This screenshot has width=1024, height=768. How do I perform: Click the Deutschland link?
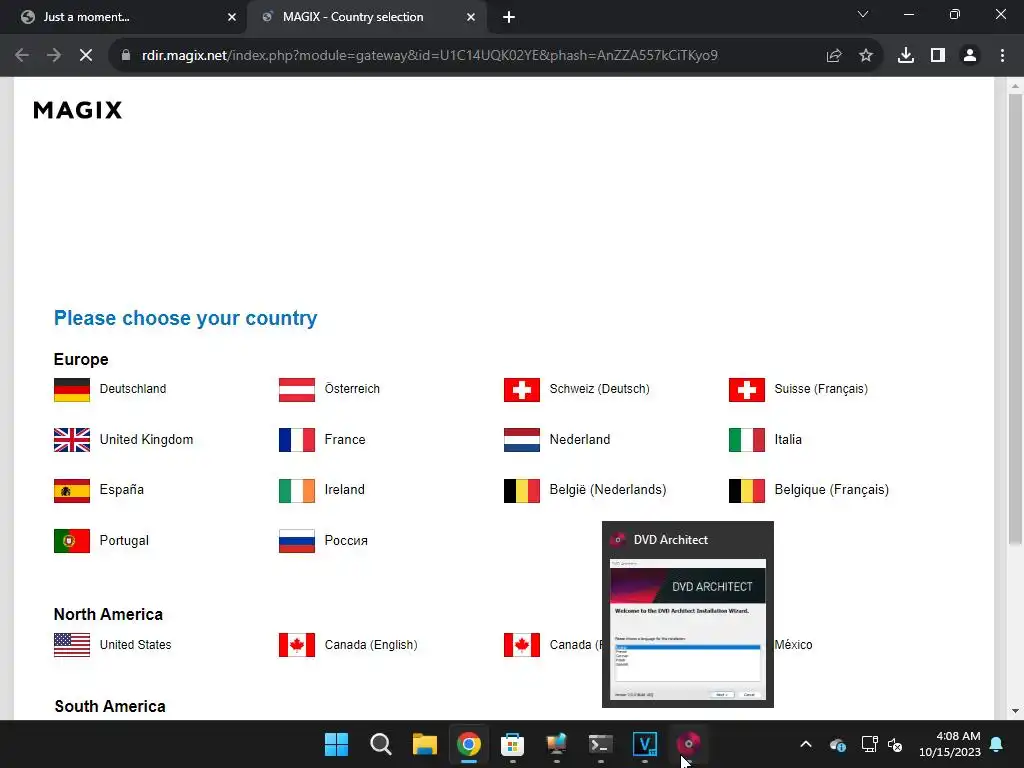pos(133,389)
